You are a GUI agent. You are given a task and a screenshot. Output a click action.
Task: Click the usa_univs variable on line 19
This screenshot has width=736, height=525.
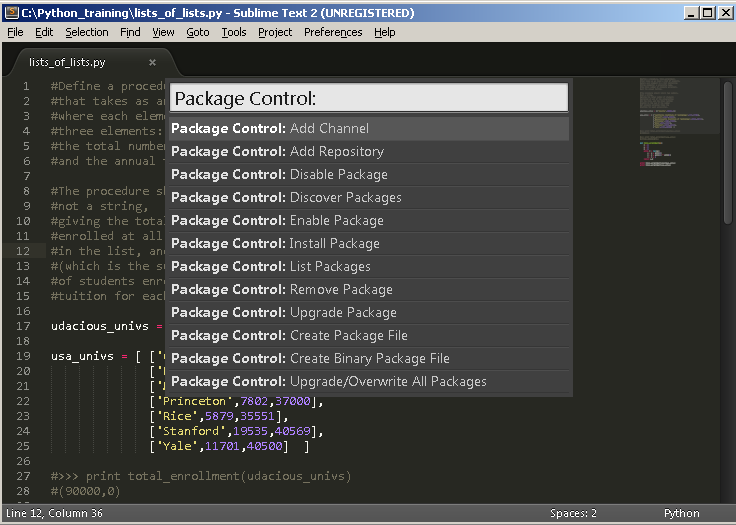[82, 356]
